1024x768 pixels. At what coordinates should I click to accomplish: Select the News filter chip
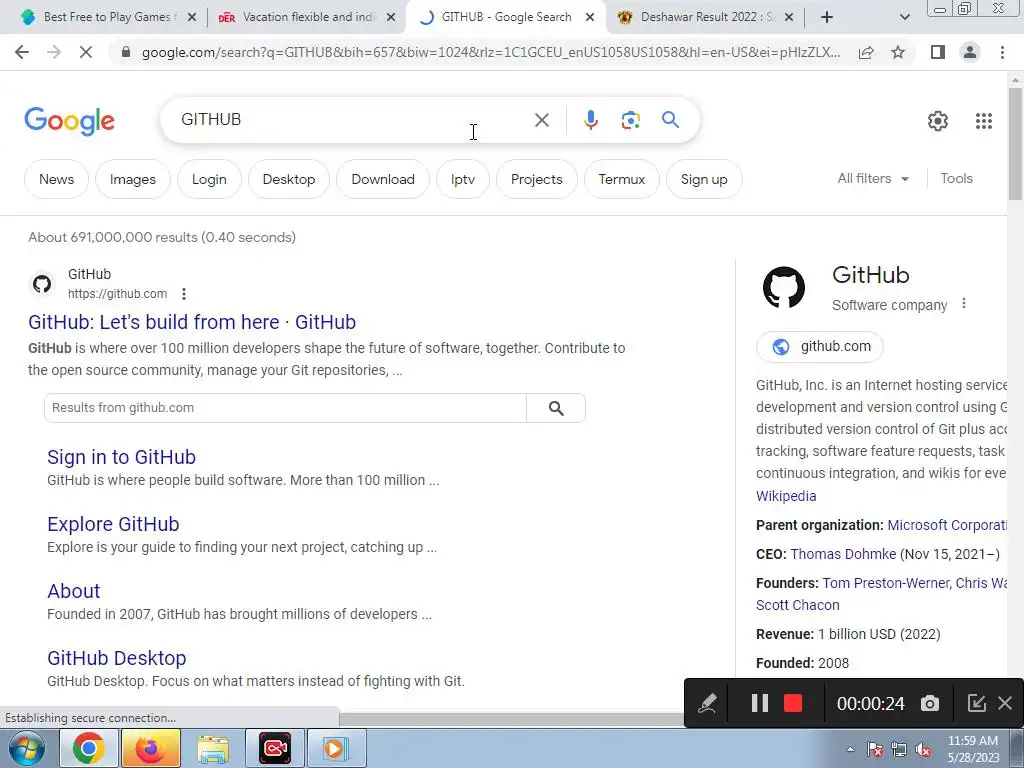pos(56,179)
